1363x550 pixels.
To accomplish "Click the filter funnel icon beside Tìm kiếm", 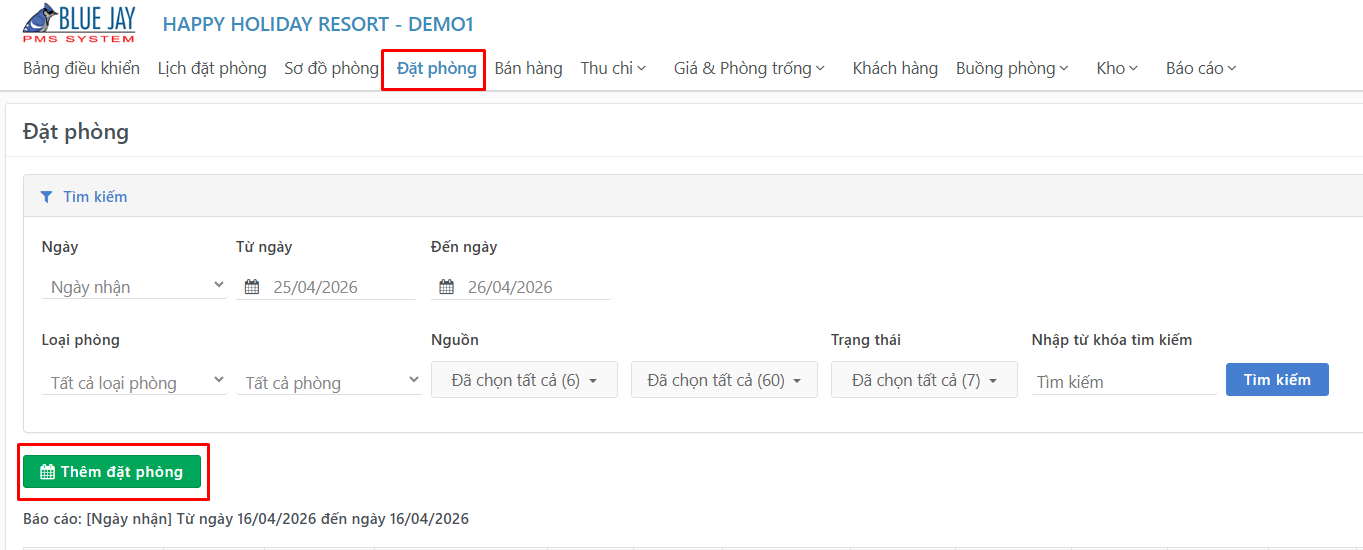I will pos(46,197).
